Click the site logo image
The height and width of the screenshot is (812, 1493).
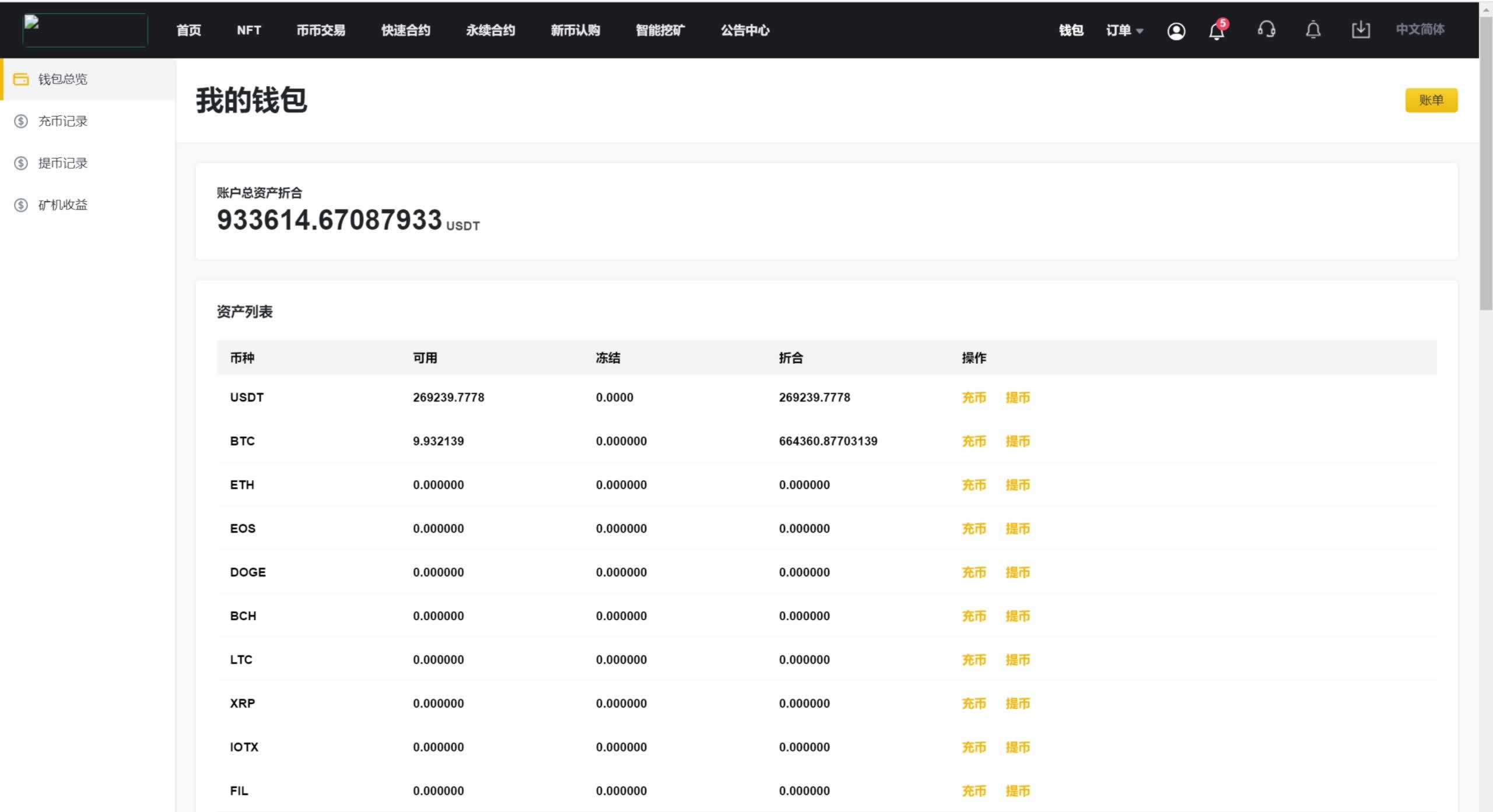coord(85,30)
